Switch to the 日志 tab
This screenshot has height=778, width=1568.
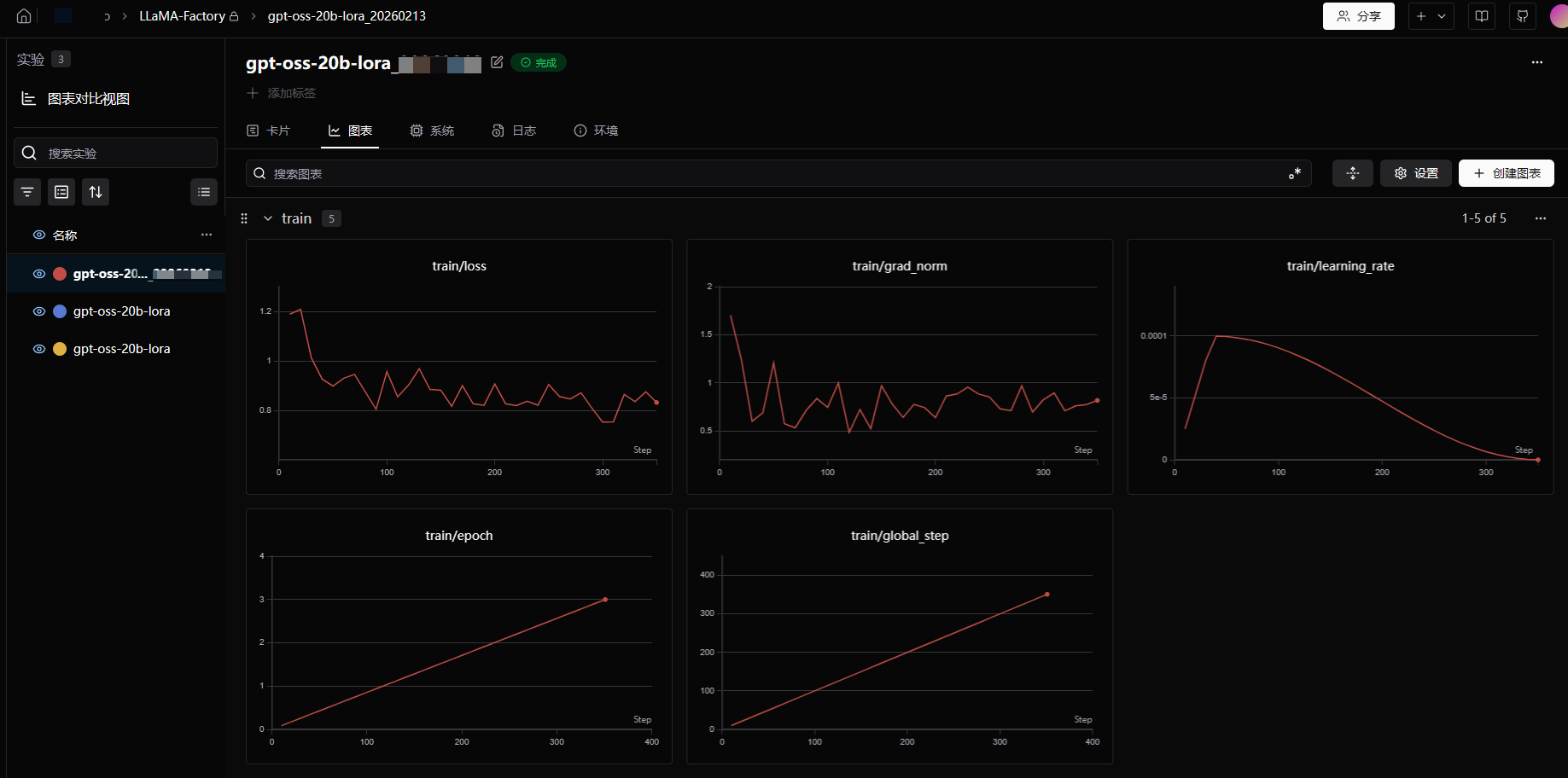tap(514, 131)
